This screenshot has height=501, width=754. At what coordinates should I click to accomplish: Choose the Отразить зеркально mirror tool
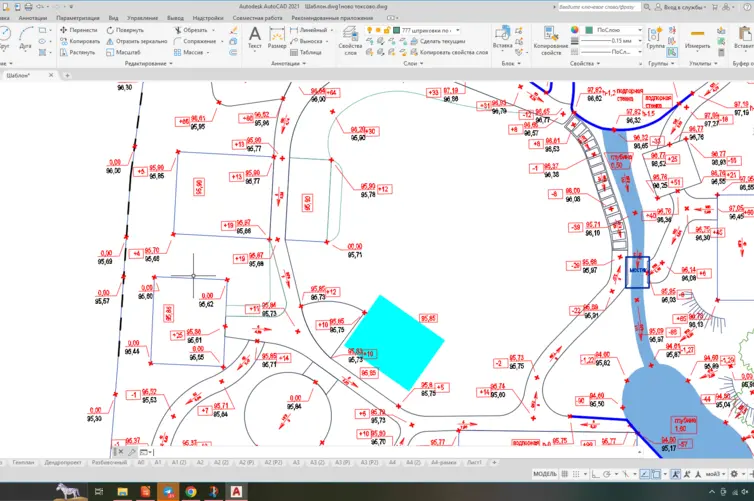pyautogui.click(x=137, y=41)
